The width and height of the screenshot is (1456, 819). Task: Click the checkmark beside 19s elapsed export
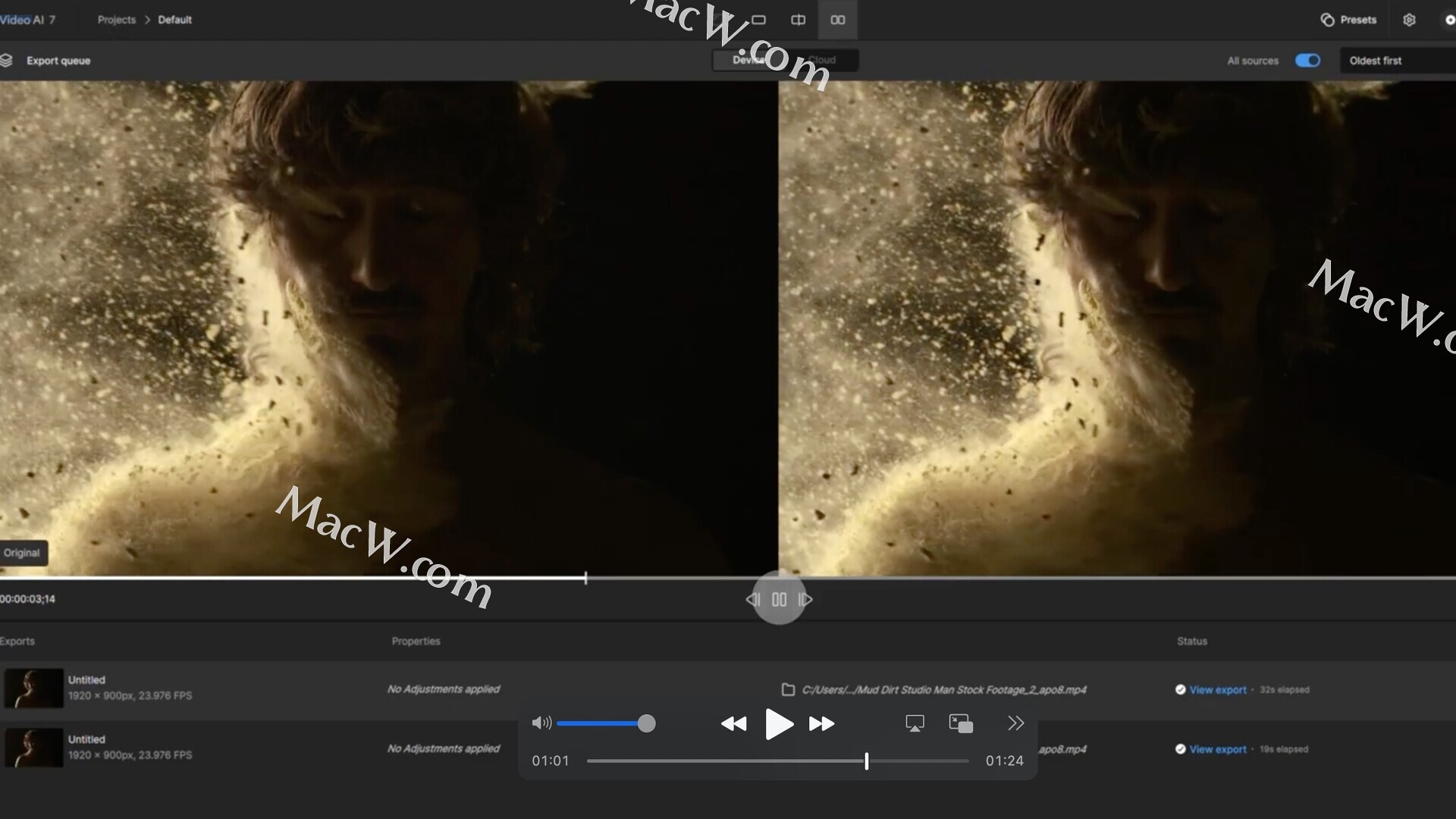tap(1180, 749)
